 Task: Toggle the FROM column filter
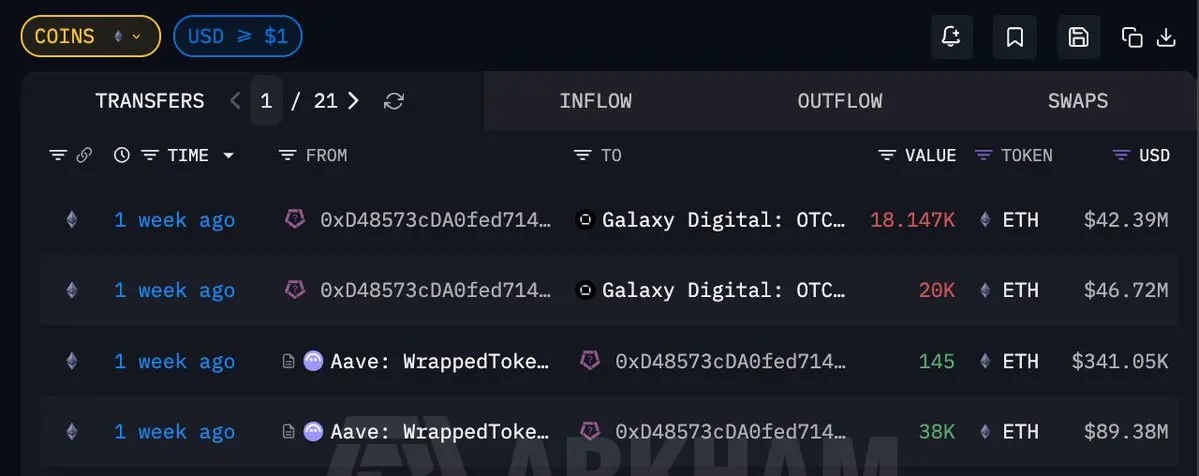coord(288,155)
